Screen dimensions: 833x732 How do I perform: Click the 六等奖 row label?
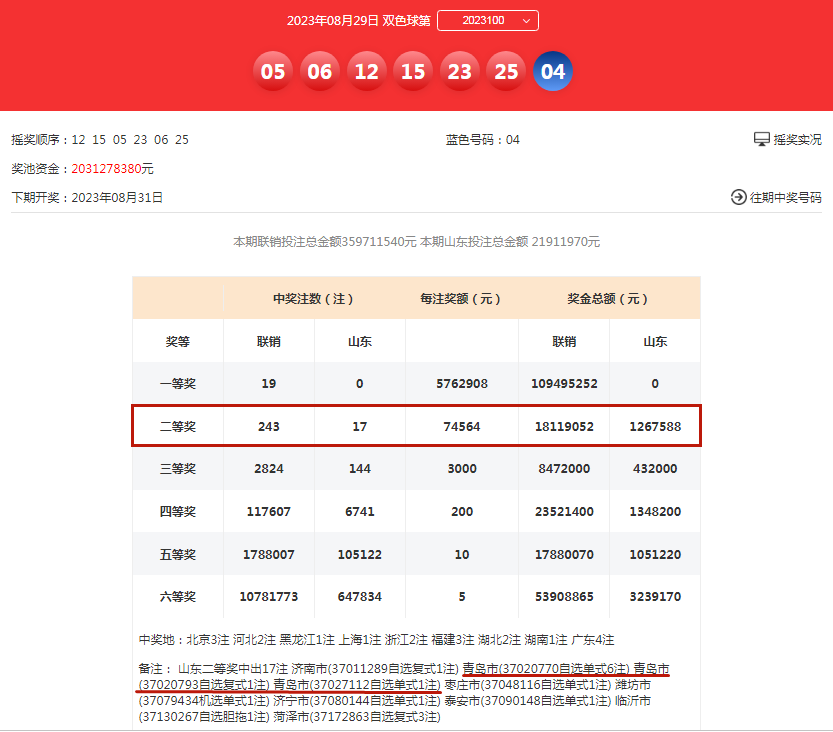coord(178,597)
